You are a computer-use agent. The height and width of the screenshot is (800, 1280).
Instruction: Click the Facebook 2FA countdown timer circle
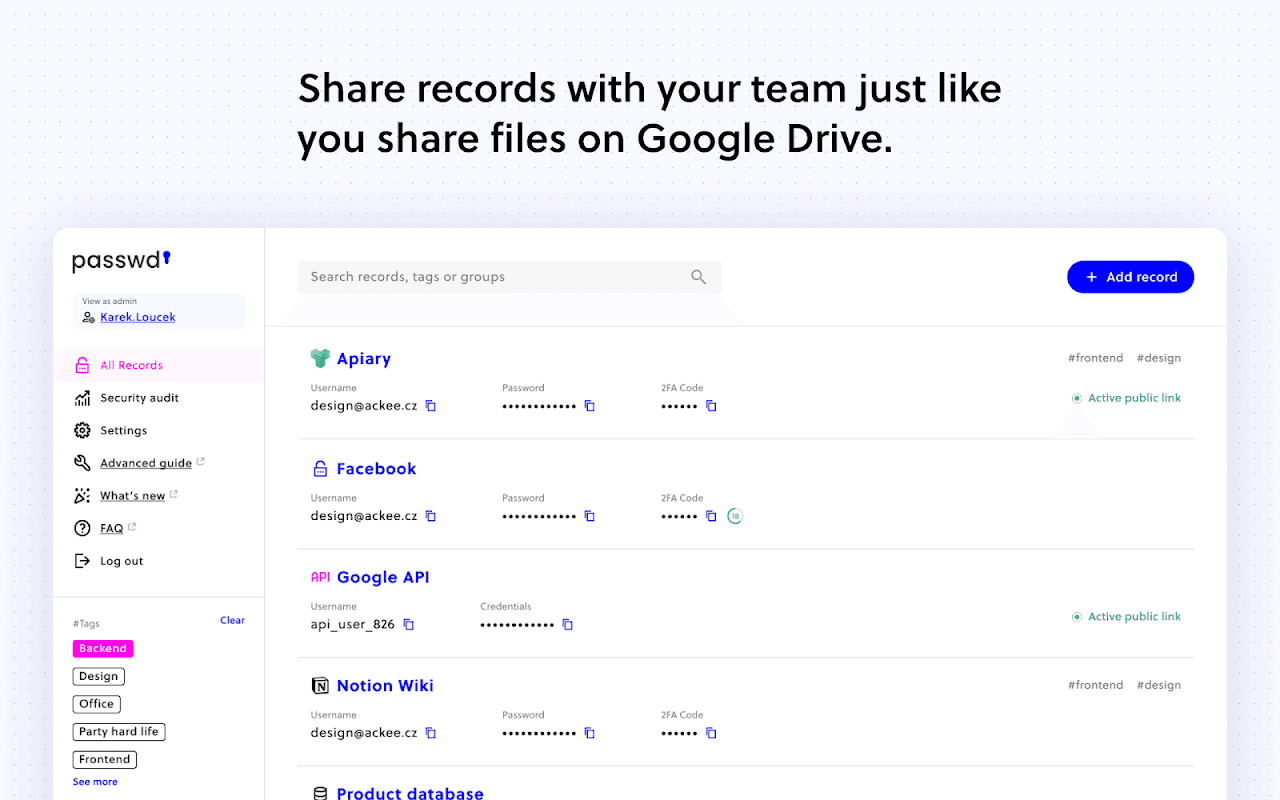pyautogui.click(x=735, y=516)
